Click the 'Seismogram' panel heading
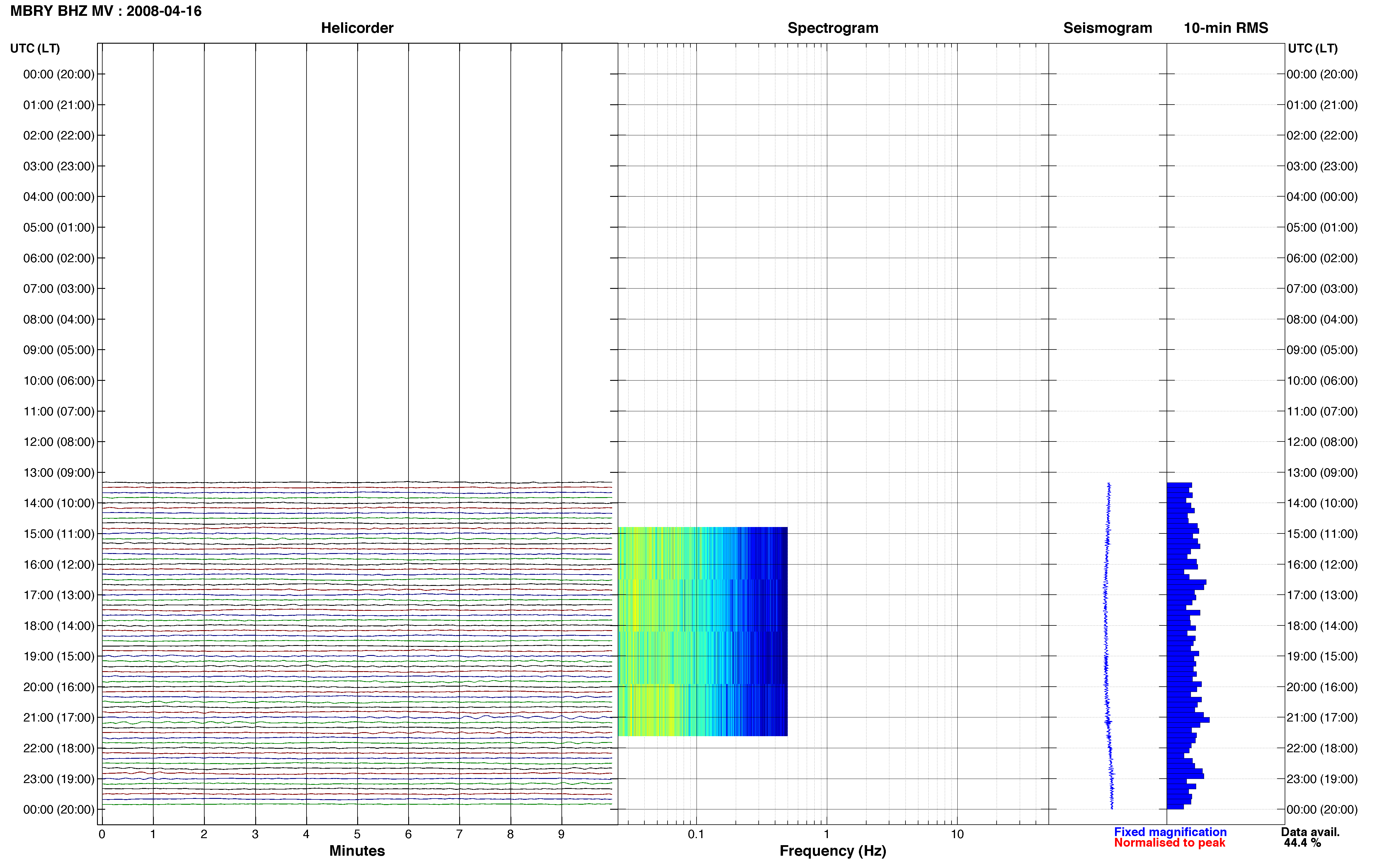1389x868 pixels. [x=1108, y=28]
